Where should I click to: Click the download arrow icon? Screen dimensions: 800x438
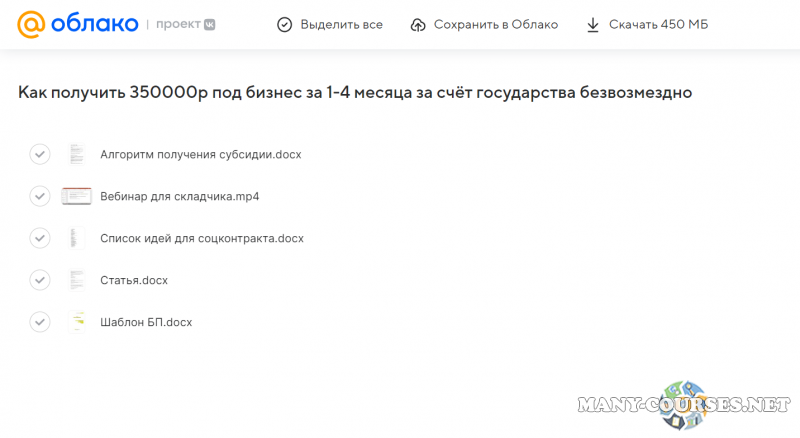593,24
